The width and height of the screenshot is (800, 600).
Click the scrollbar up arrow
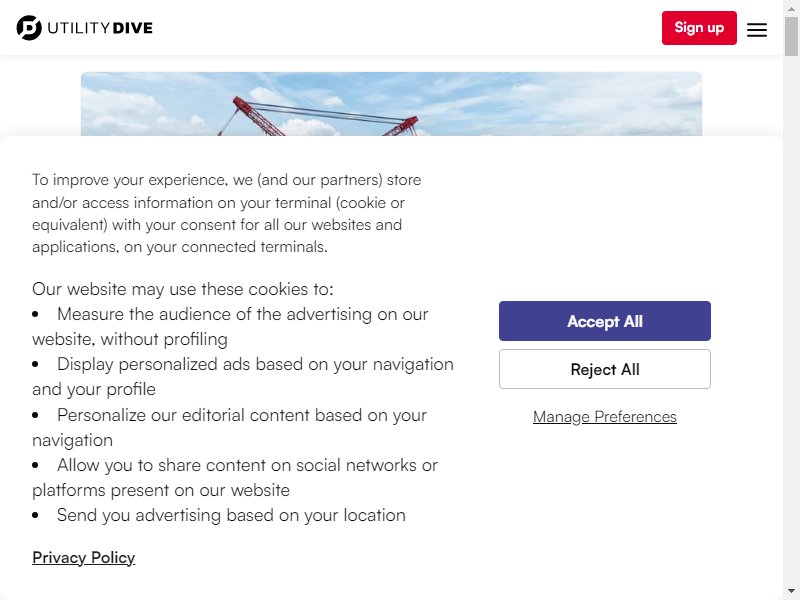pos(791,8)
